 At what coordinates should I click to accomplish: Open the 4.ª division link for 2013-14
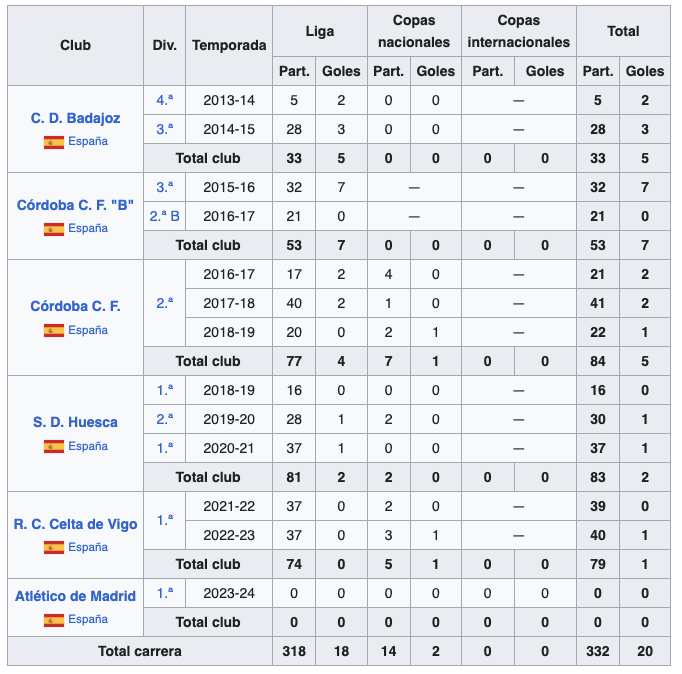coord(165,100)
